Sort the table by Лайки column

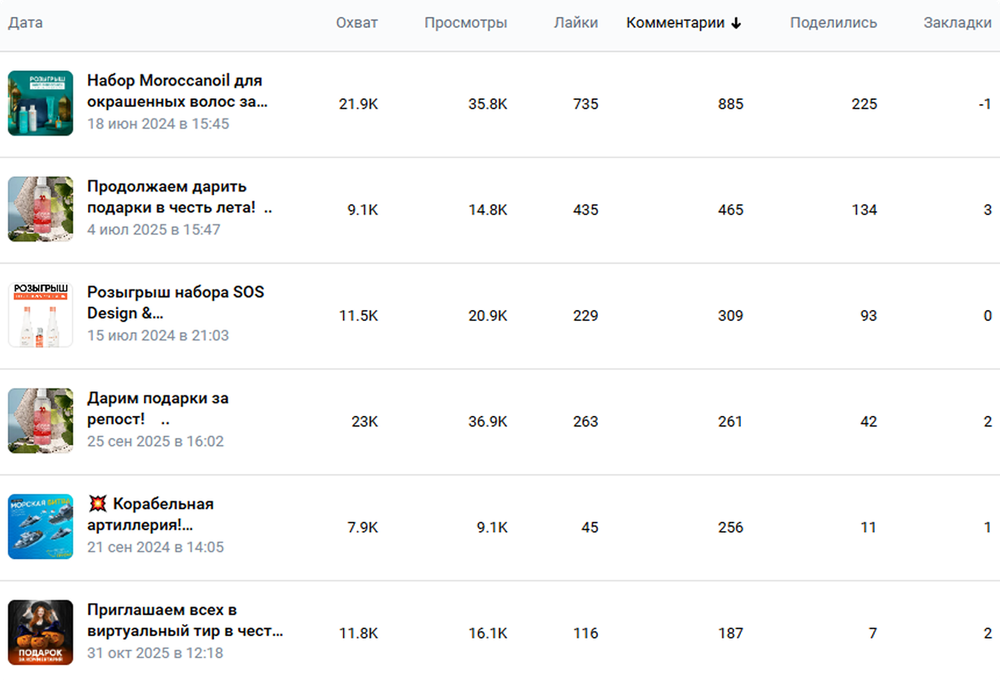pos(576,23)
